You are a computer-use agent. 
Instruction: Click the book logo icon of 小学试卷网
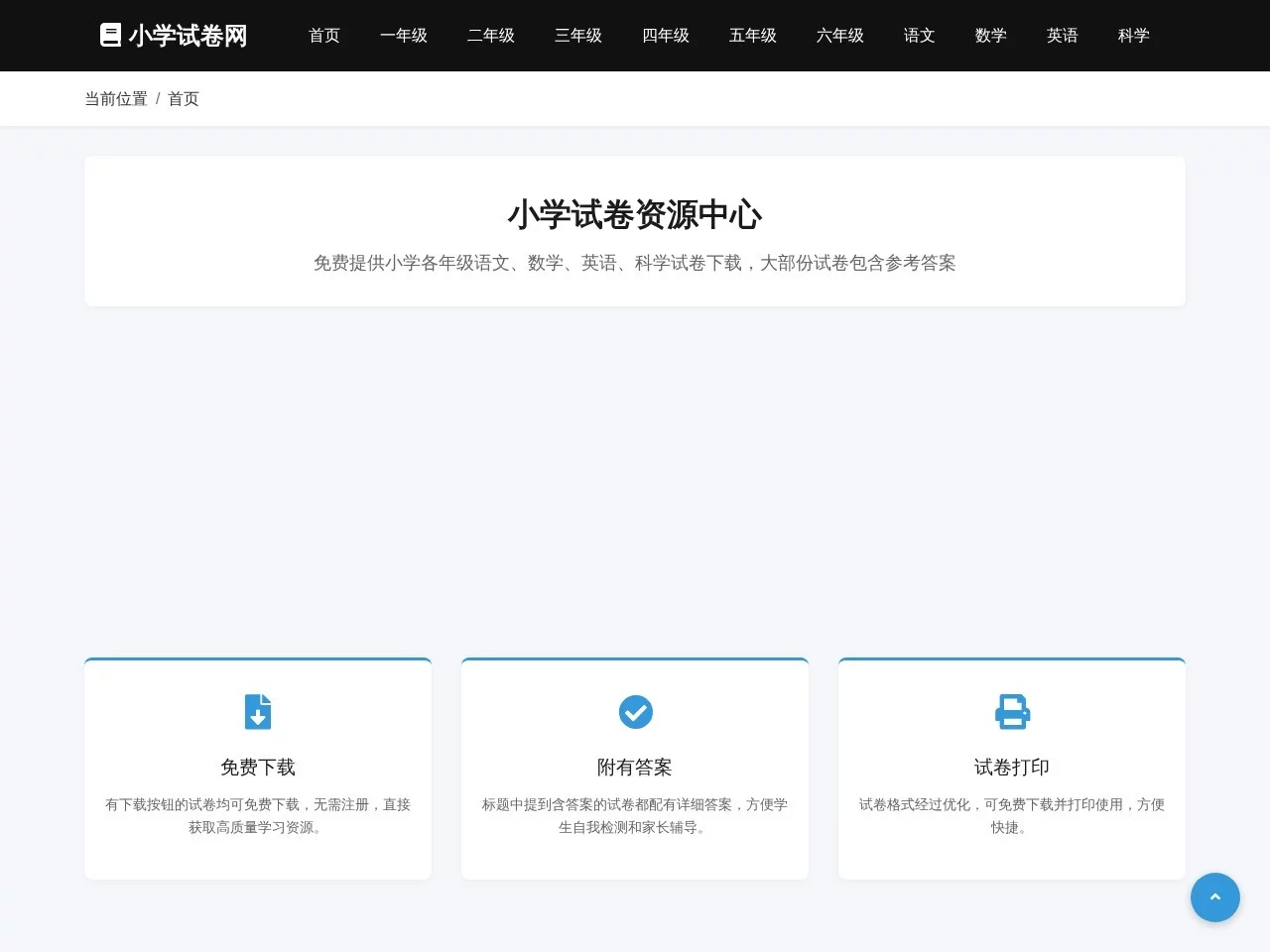(110, 35)
